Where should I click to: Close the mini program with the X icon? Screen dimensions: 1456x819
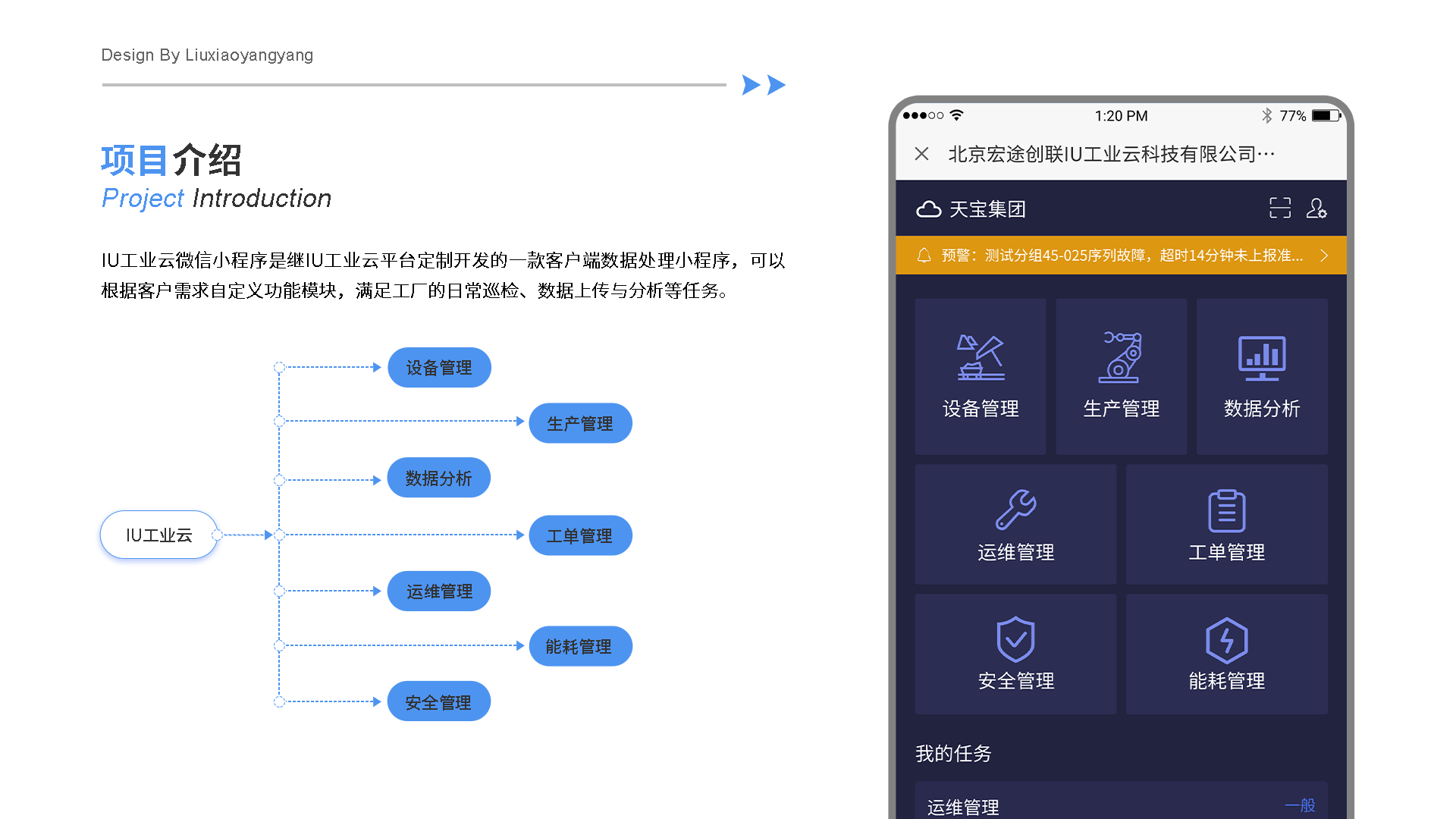pyautogui.click(x=921, y=154)
